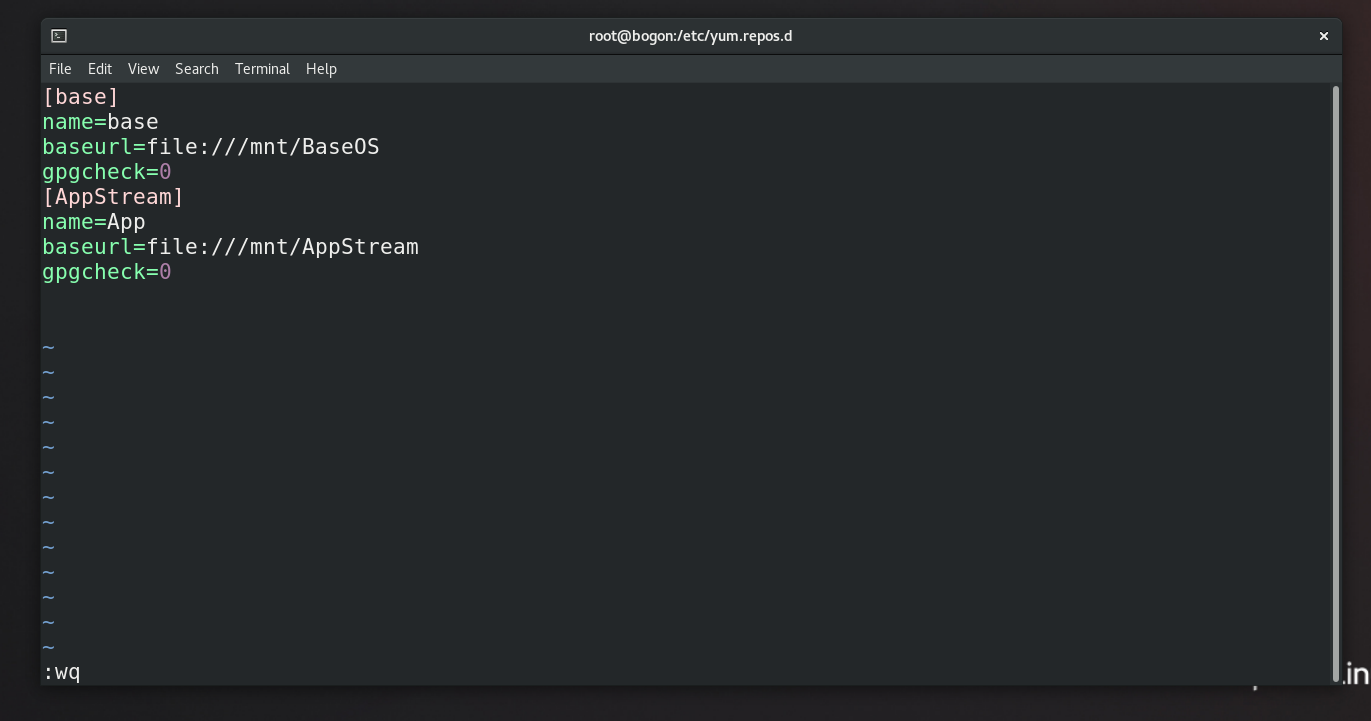Image resolution: width=1371 pixels, height=721 pixels.
Task: Click the name=base line
Action: (x=99, y=121)
